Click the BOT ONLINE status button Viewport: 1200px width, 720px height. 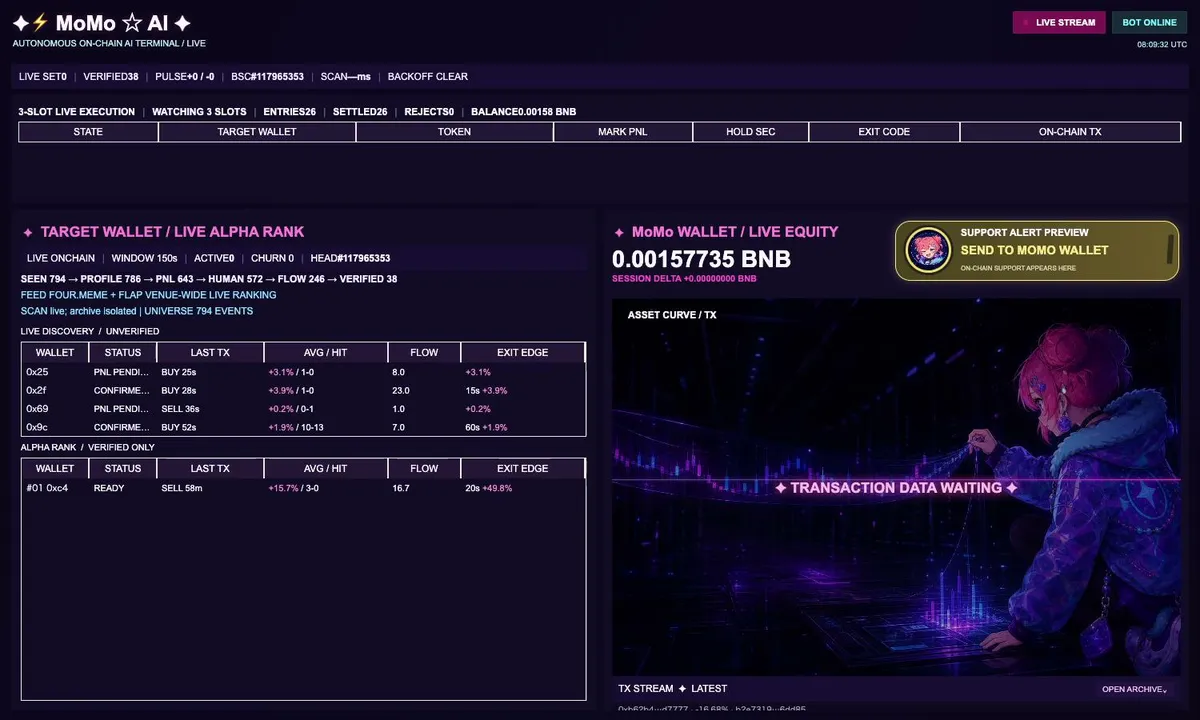point(1149,22)
